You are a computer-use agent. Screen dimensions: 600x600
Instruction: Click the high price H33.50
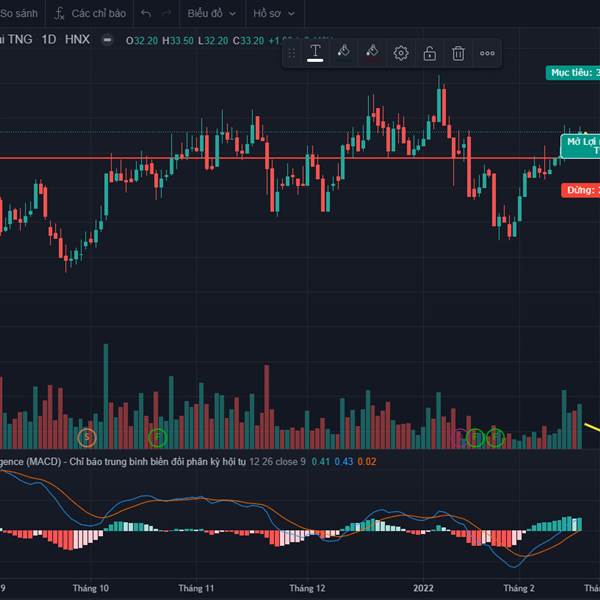click(x=178, y=41)
